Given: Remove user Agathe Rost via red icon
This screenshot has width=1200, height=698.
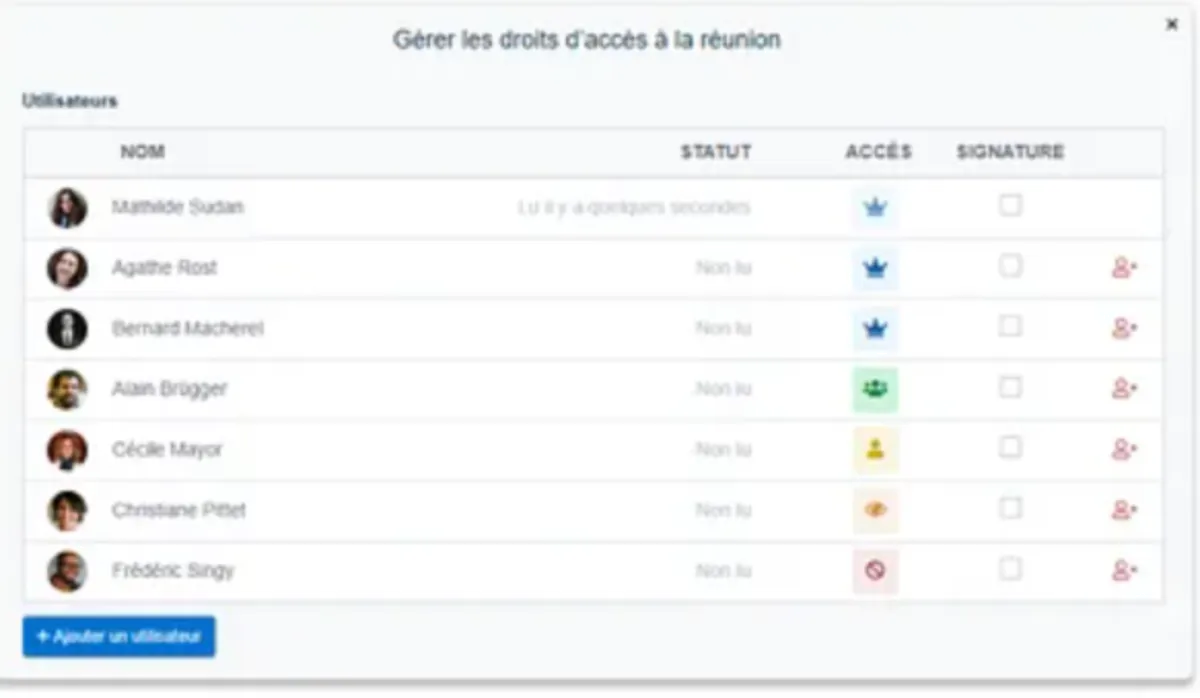Looking at the screenshot, I should [1124, 268].
